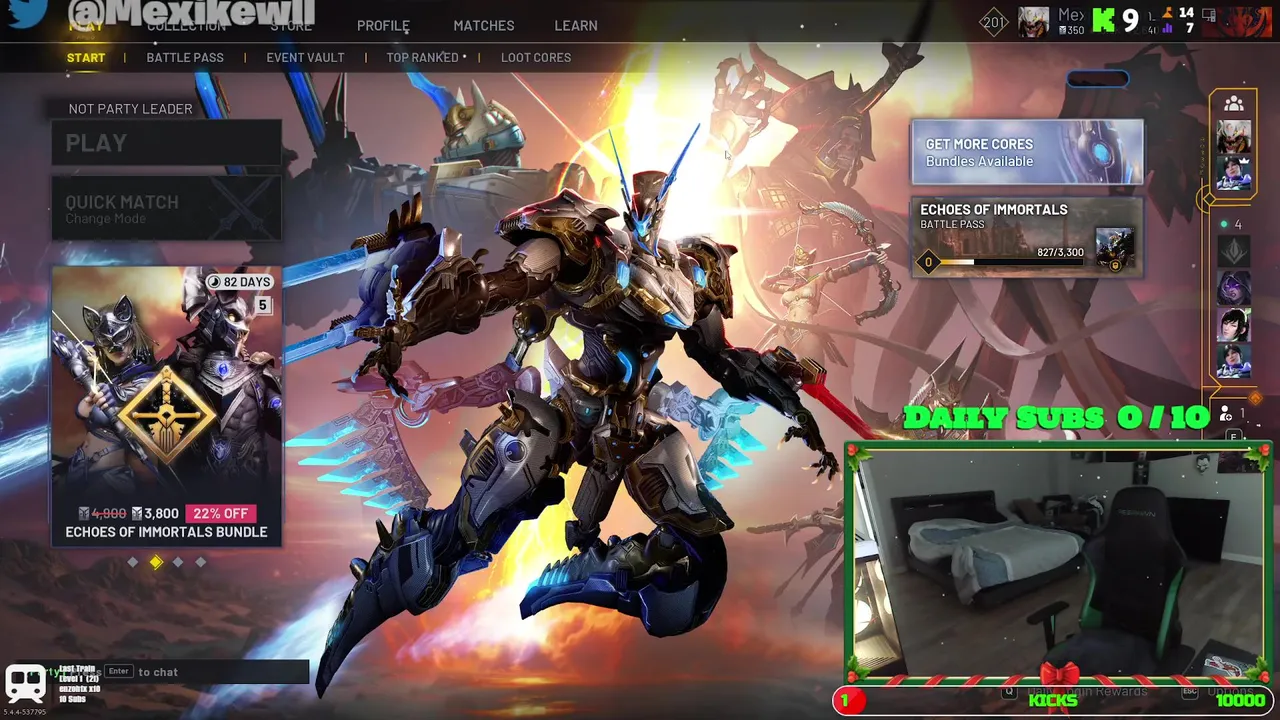Switch to the Battle Pass sub-tab
Image resolution: width=1280 pixels, height=720 pixels.
(185, 58)
